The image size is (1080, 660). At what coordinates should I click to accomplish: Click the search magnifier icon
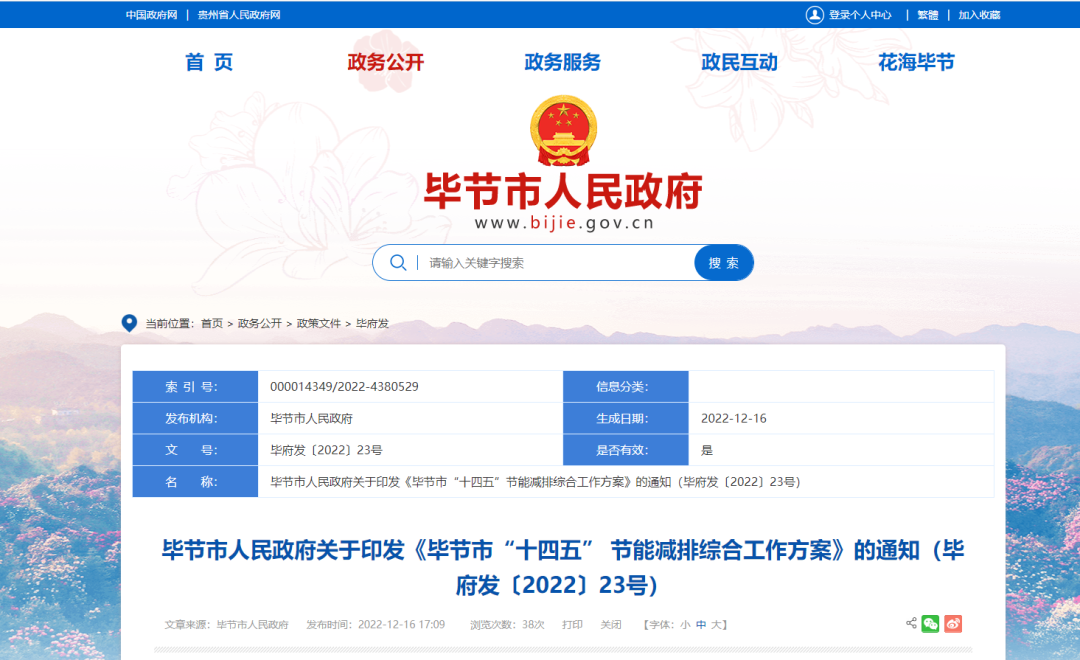coord(398,263)
